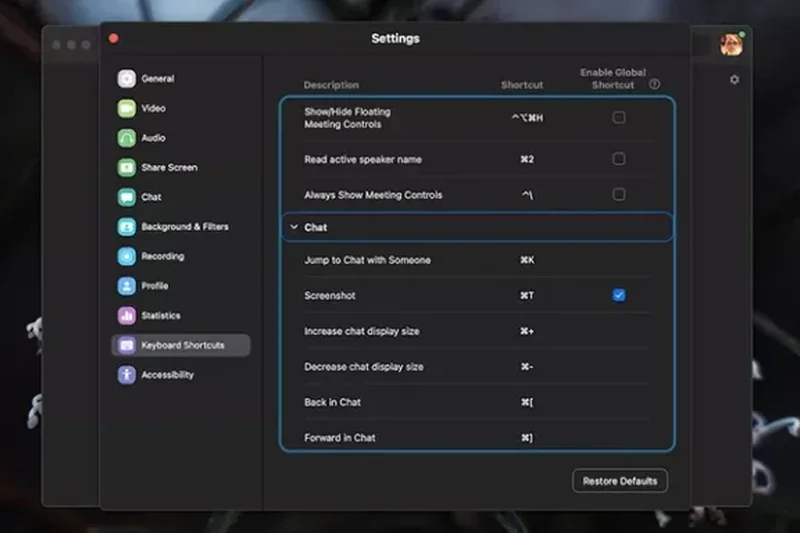Click the Enable Global Shortcut info icon
Image resolution: width=800 pixels, height=533 pixels.
click(655, 85)
